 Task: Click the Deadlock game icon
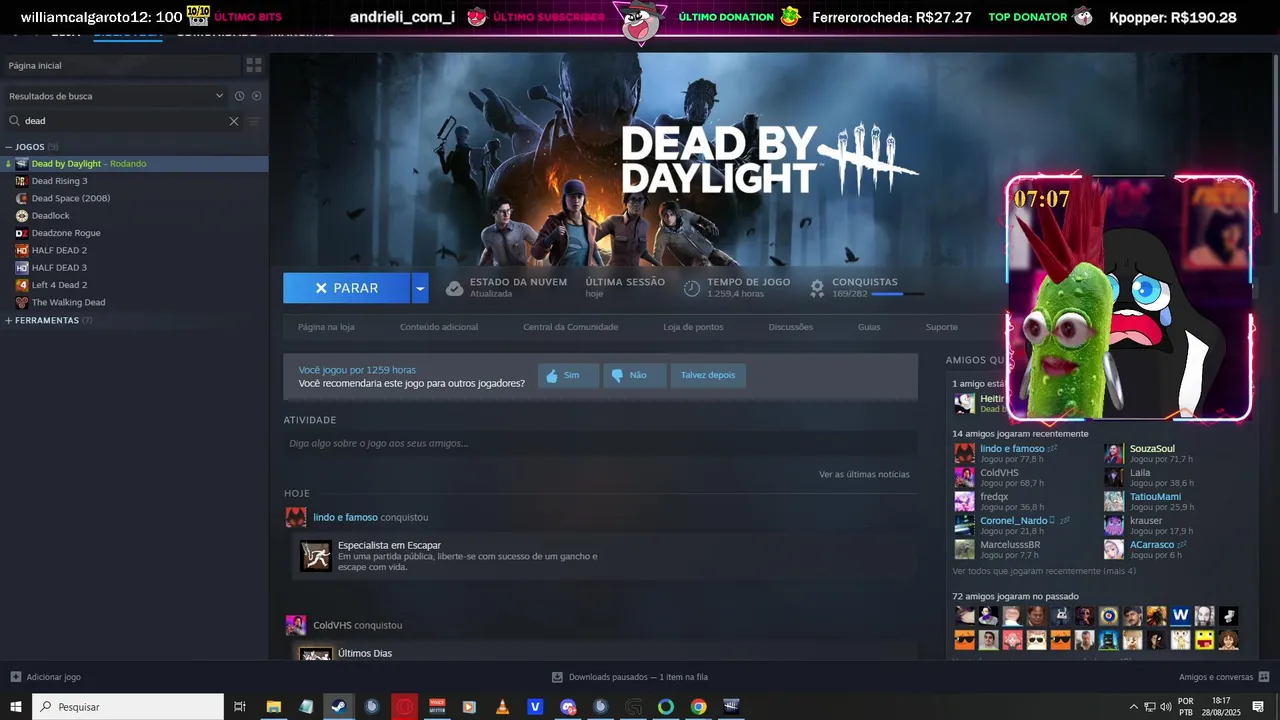(22, 215)
